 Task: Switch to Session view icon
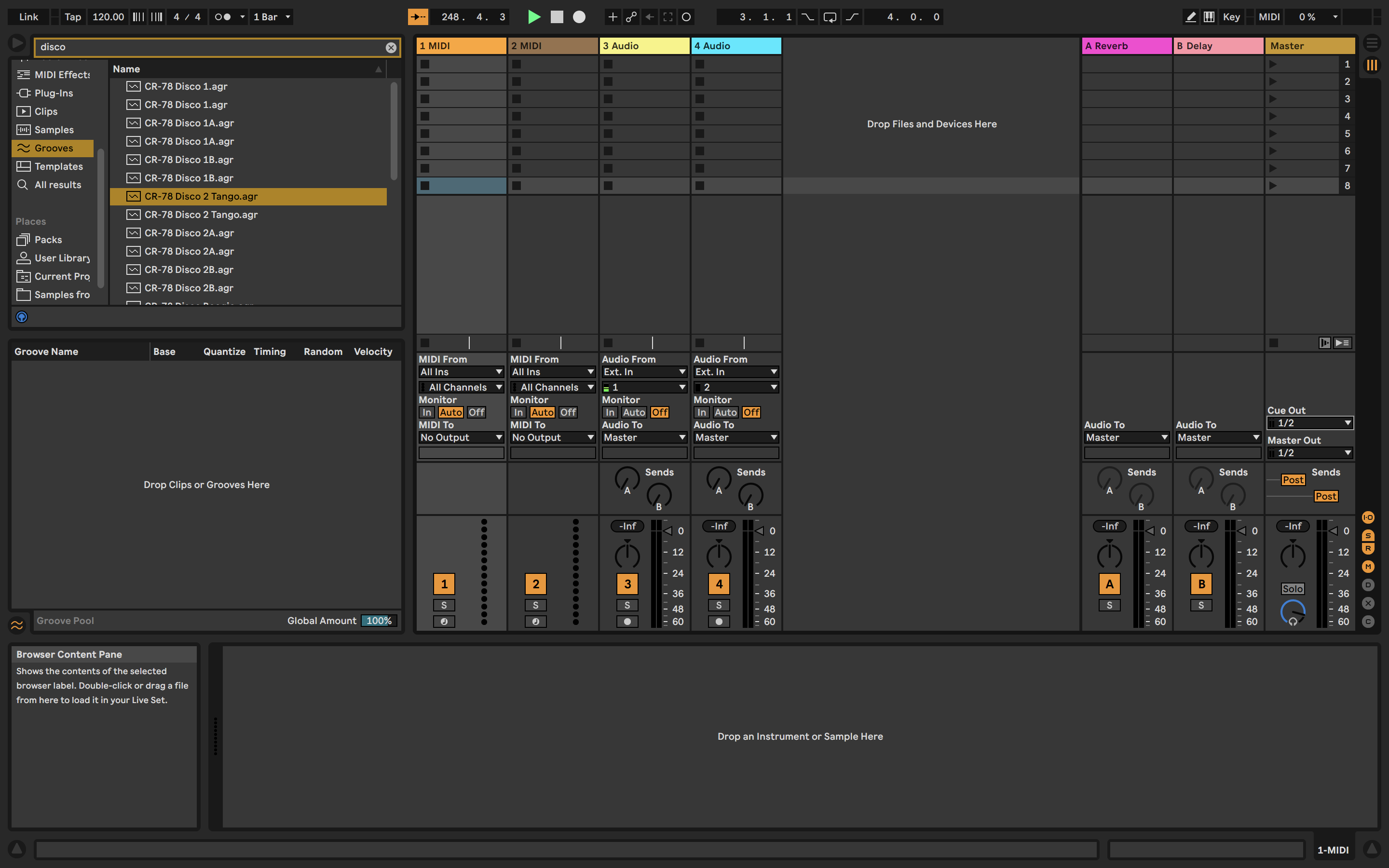point(1372,65)
